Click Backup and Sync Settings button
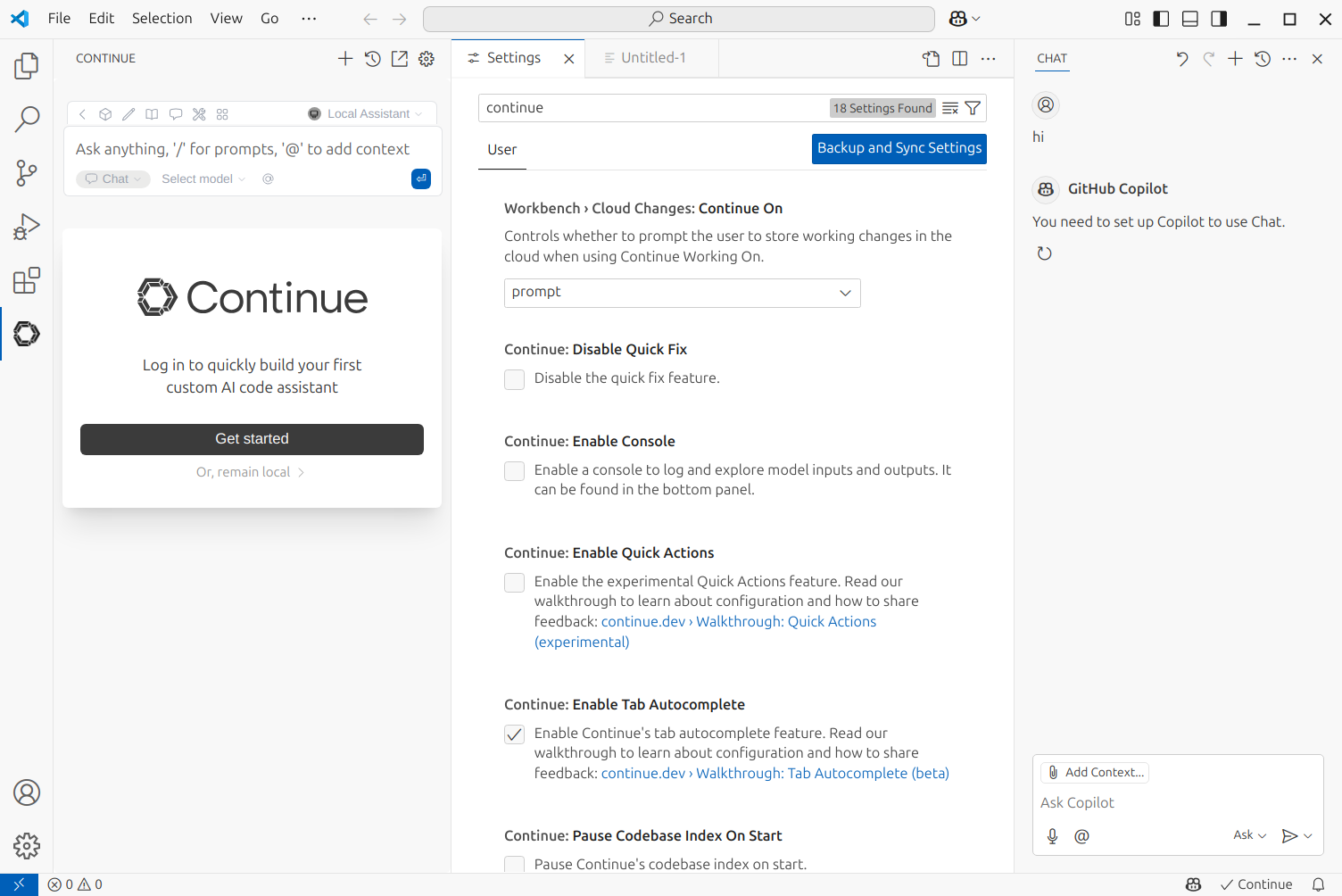This screenshot has height=896, width=1342. coord(899,148)
